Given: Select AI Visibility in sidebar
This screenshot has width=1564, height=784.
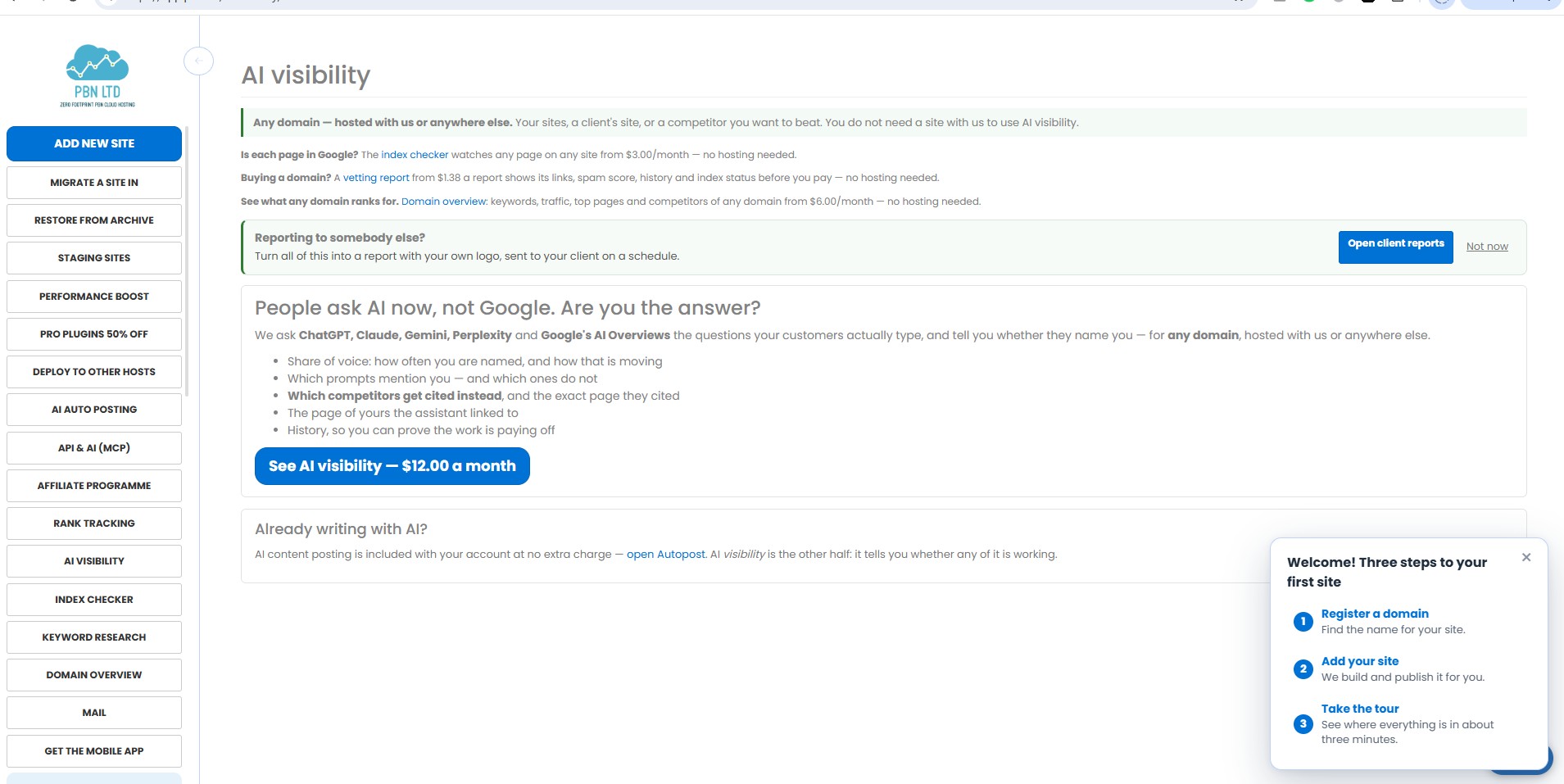Looking at the screenshot, I should (x=94, y=561).
